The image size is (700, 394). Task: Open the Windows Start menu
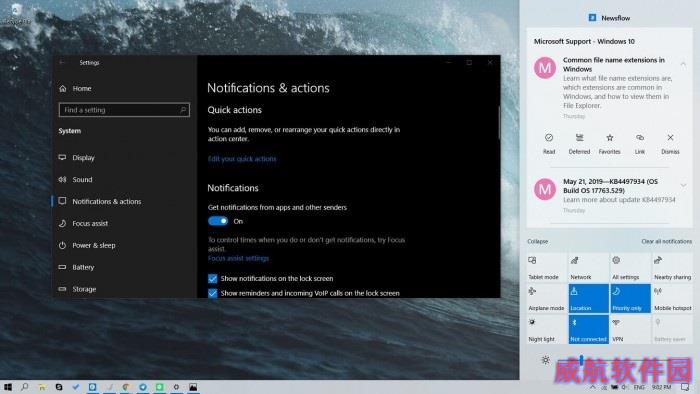tap(8, 387)
